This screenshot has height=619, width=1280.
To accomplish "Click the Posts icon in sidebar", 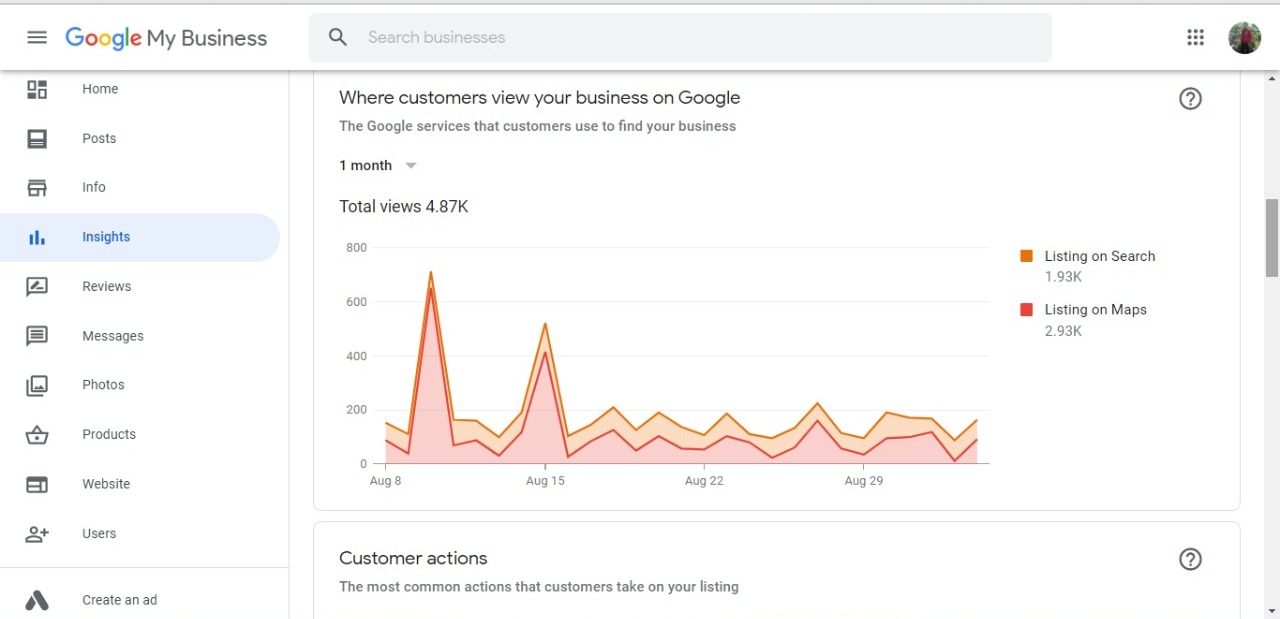I will click(x=37, y=138).
